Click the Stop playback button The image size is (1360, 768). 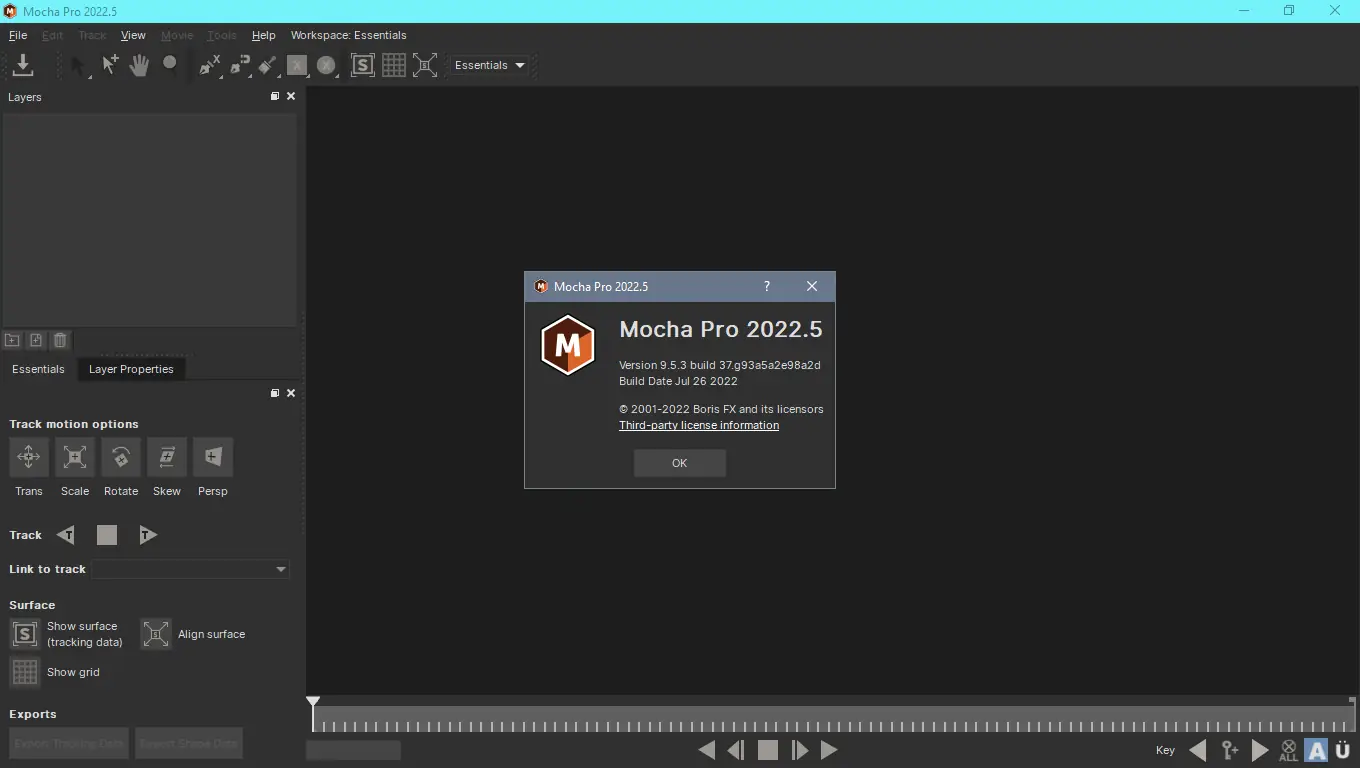767,750
